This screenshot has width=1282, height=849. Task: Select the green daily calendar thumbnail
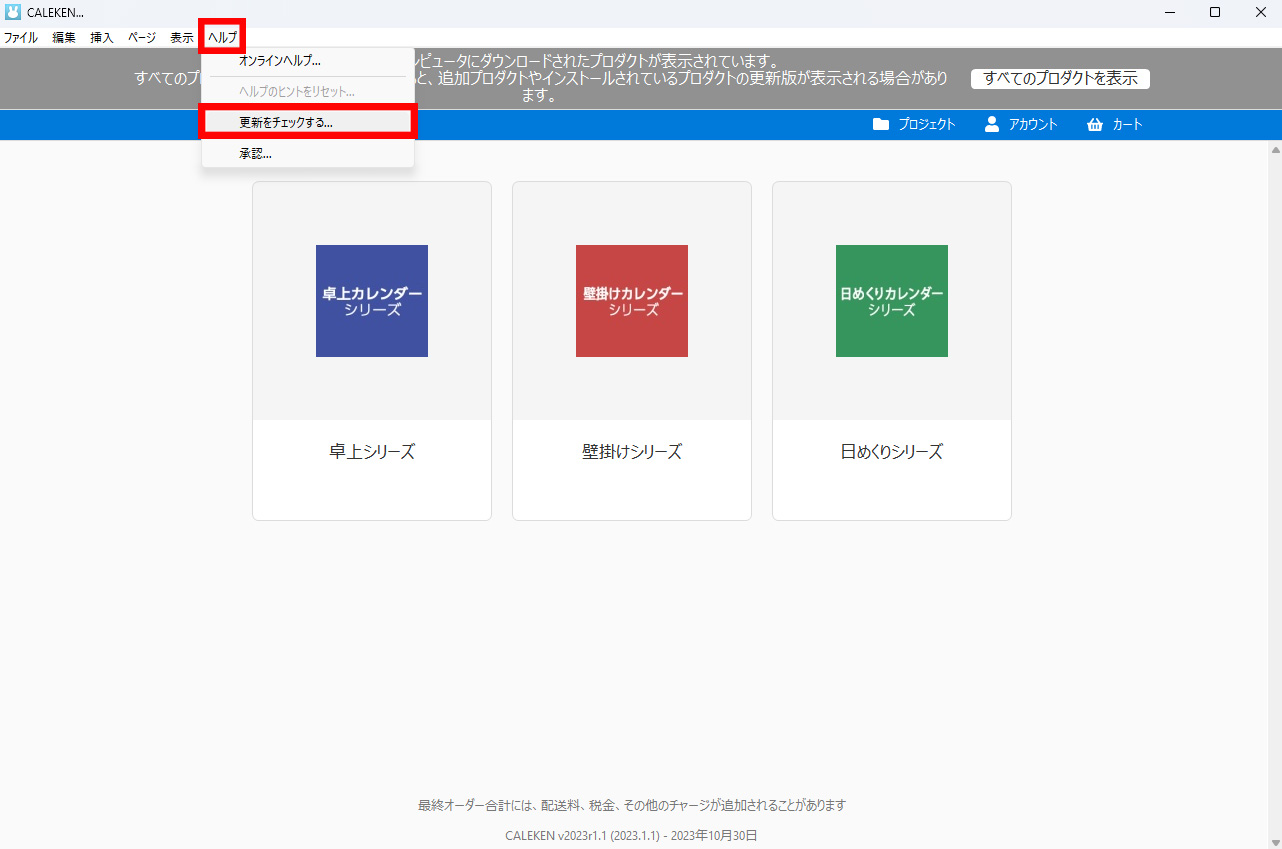(892, 301)
